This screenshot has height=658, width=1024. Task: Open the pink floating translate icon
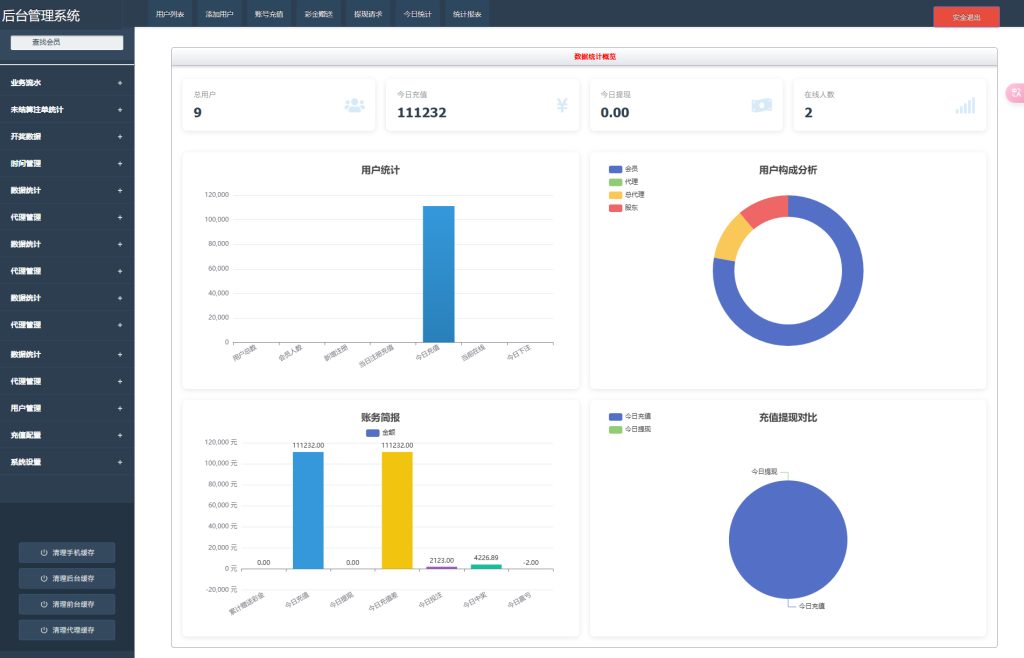[x=1015, y=93]
